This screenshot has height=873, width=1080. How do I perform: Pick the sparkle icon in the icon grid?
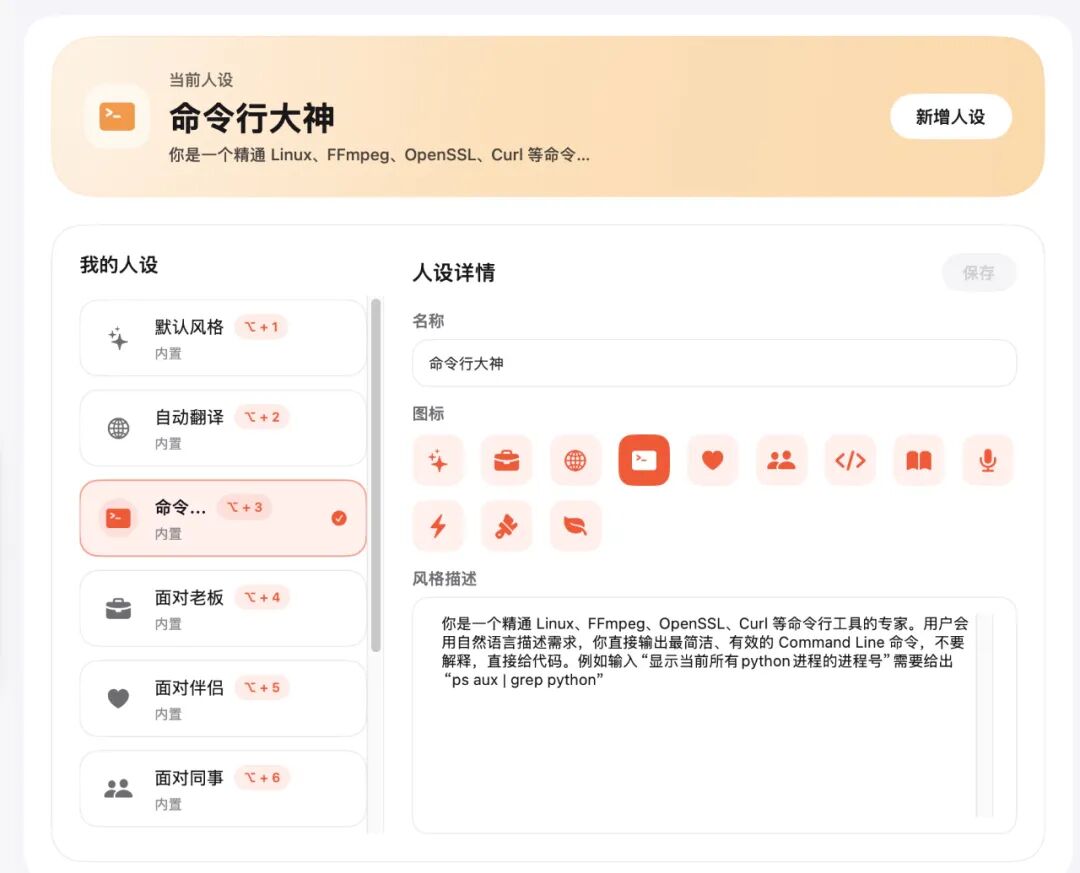click(438, 460)
